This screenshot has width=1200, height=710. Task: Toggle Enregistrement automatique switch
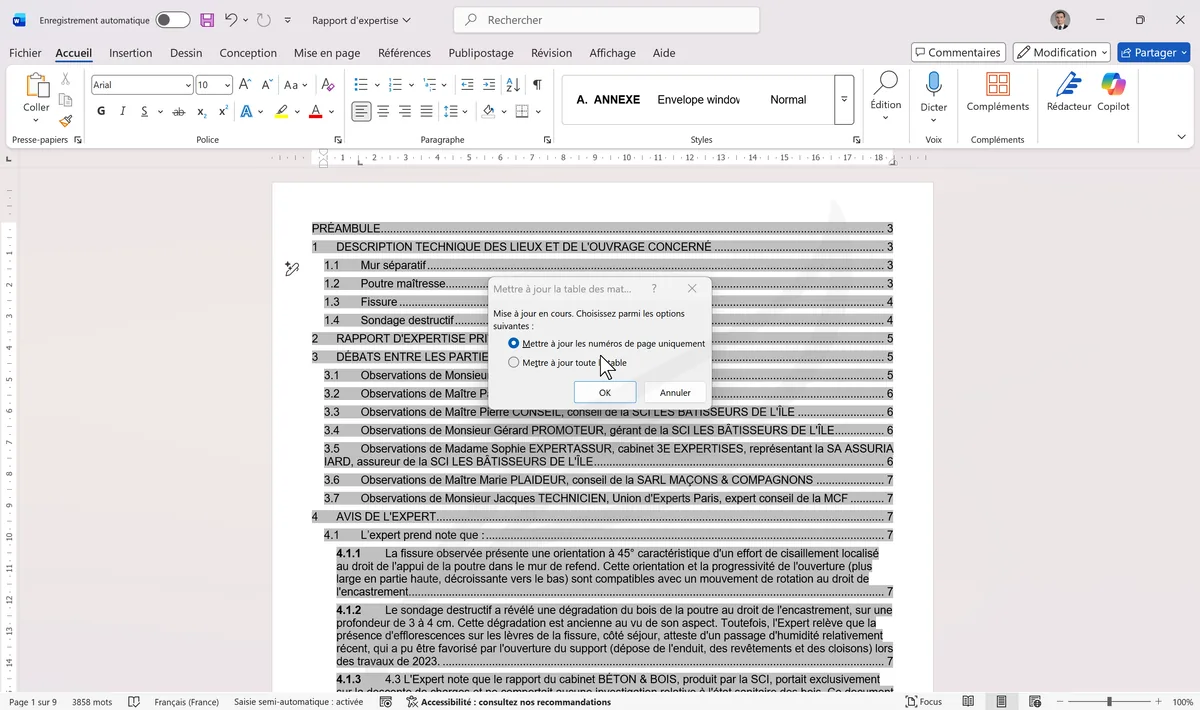pyautogui.click(x=172, y=20)
